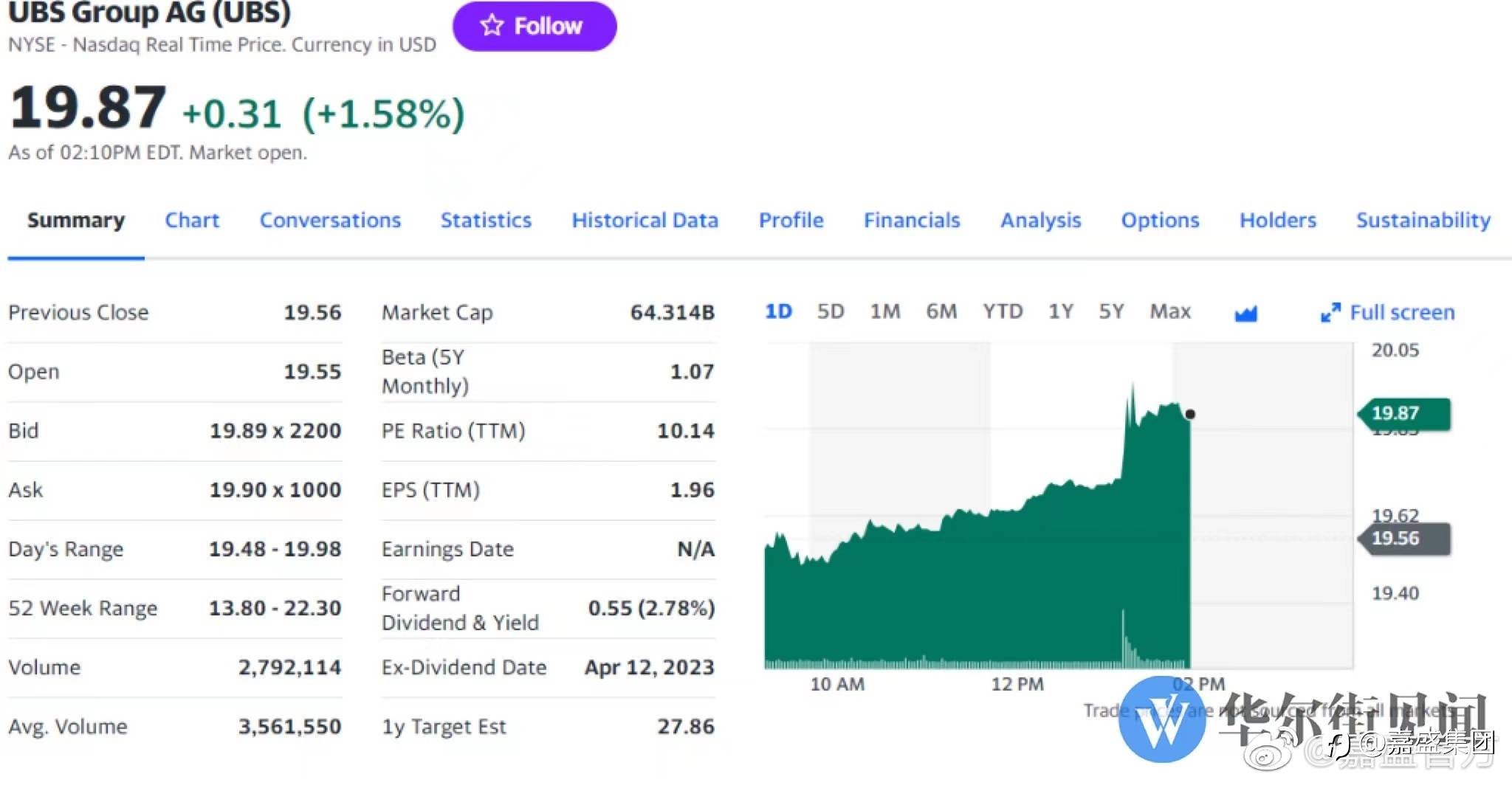
Task: Click the Previous Close value 19.56
Action: pyautogui.click(x=313, y=313)
